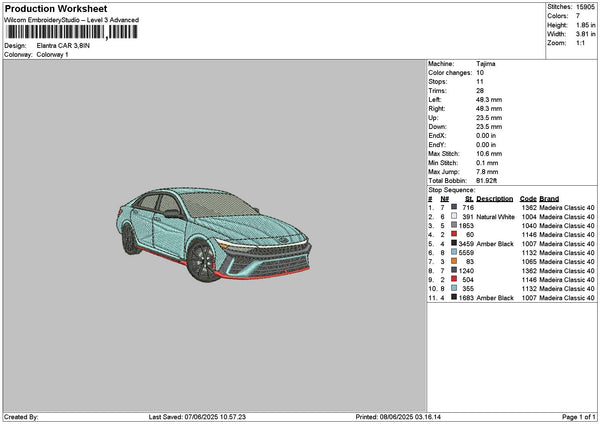
Task: Click the Code column header
Action: point(529,198)
